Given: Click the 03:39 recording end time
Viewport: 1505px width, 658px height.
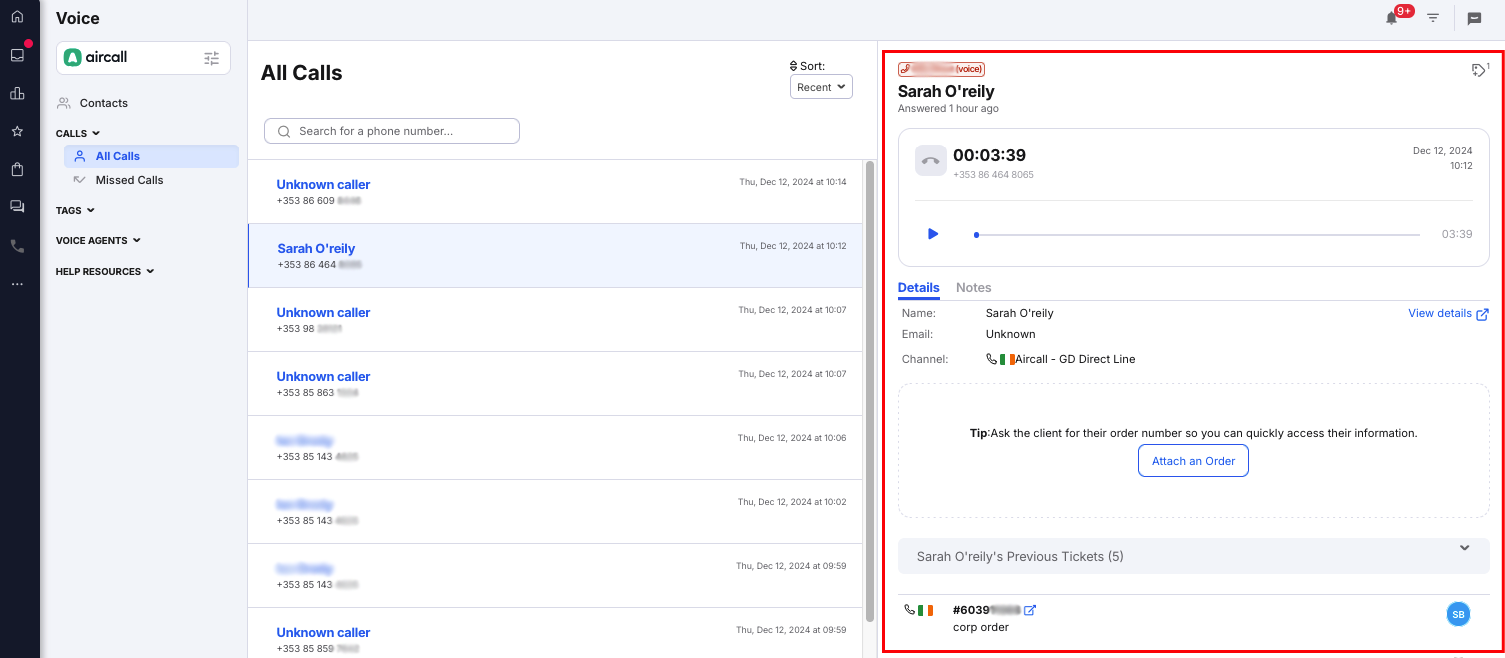Looking at the screenshot, I should click(x=1457, y=234).
